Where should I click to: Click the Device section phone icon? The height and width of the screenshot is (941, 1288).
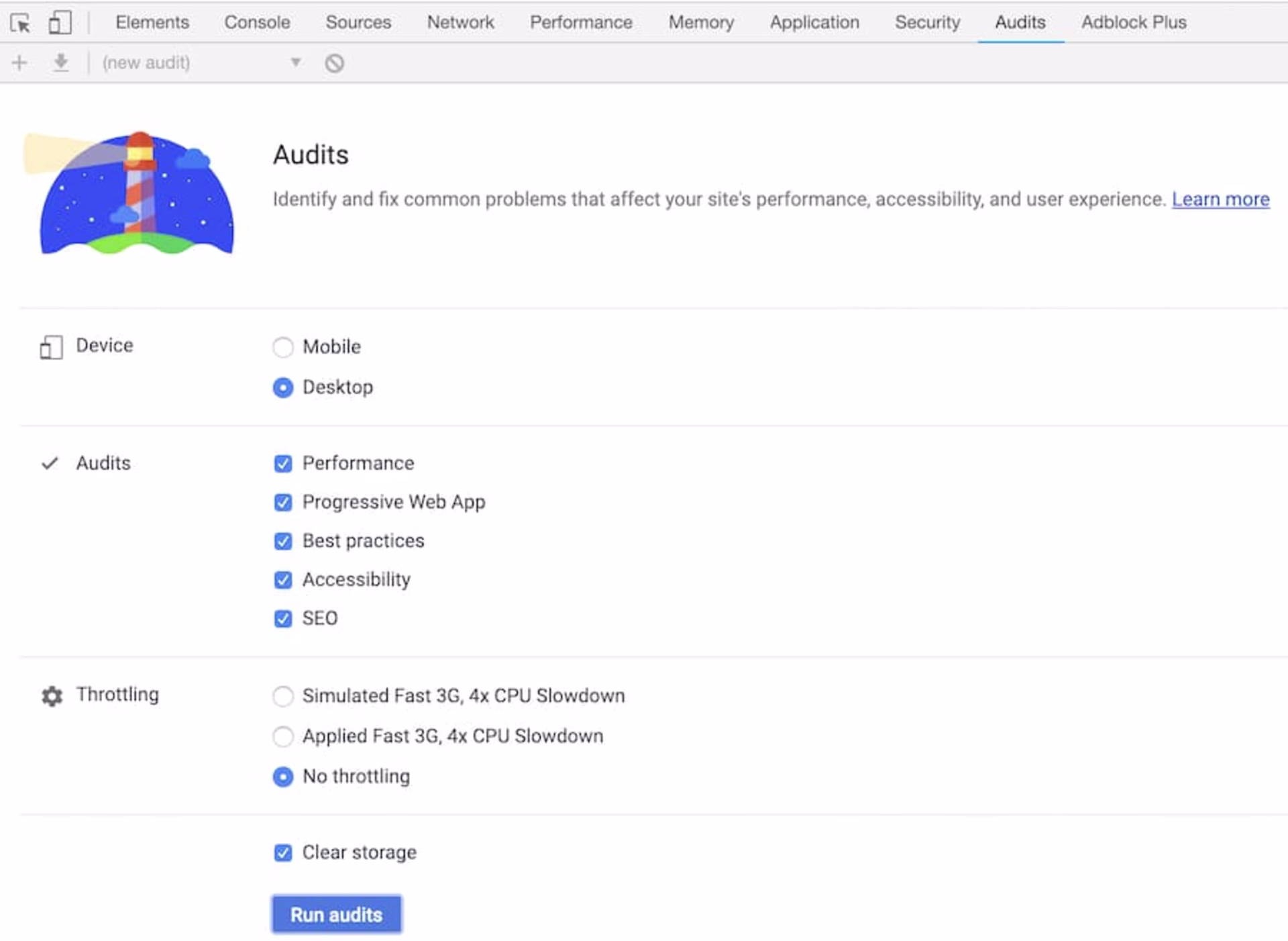click(x=51, y=347)
